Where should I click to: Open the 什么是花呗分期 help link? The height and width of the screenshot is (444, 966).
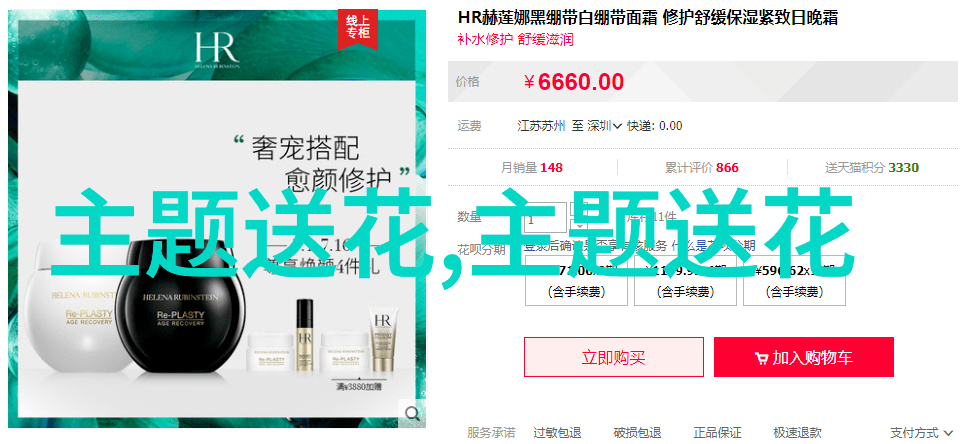(713, 246)
